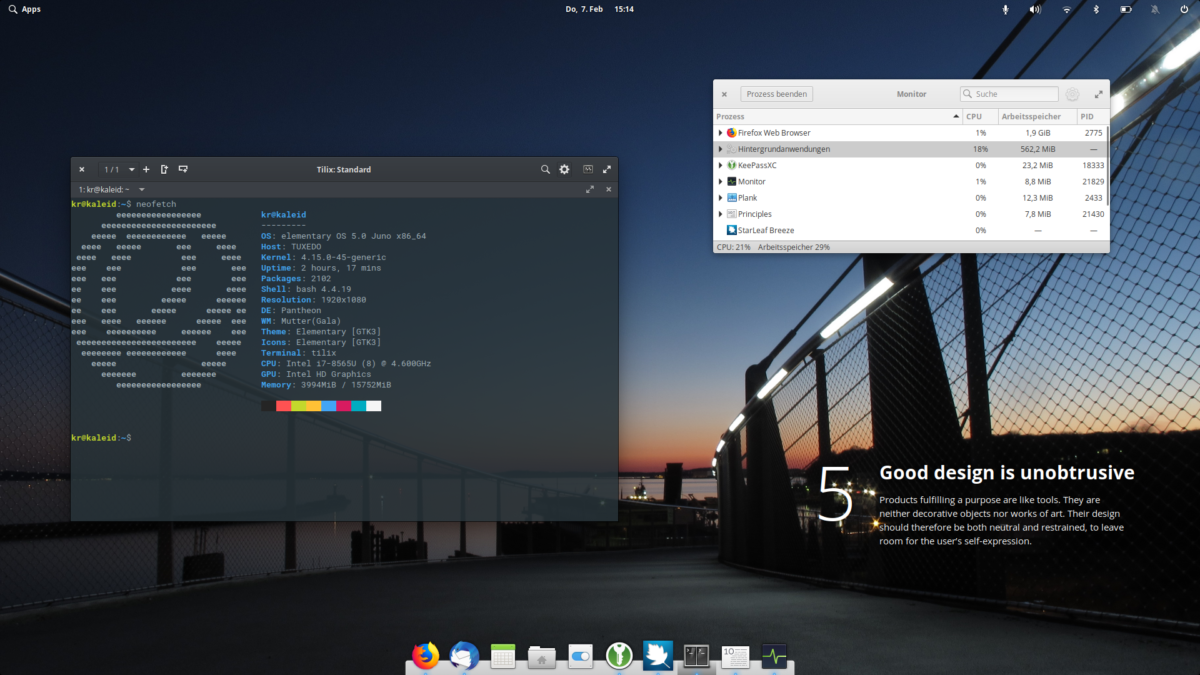This screenshot has width=1200, height=675.
Task: Open the Tilix settings gear menu
Action: (564, 169)
